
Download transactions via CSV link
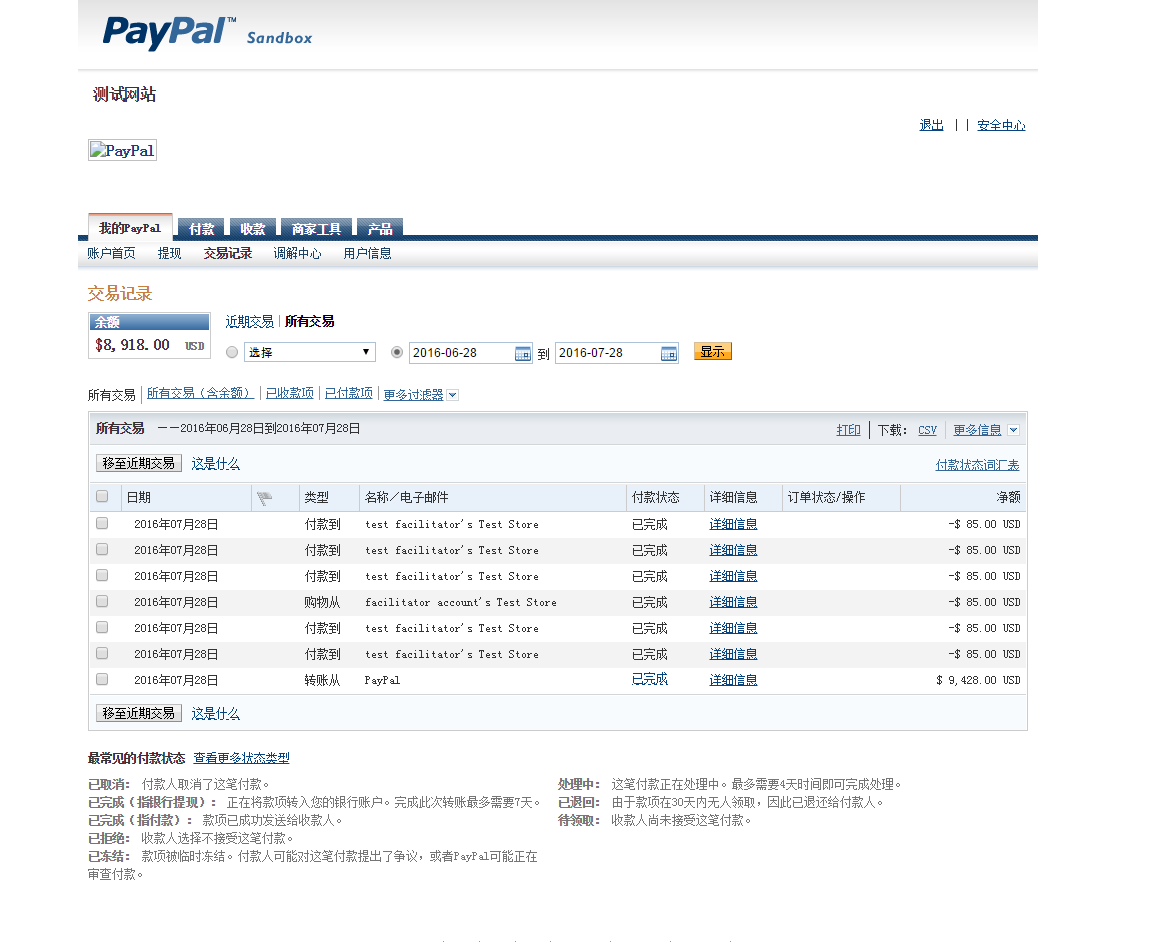(x=927, y=430)
